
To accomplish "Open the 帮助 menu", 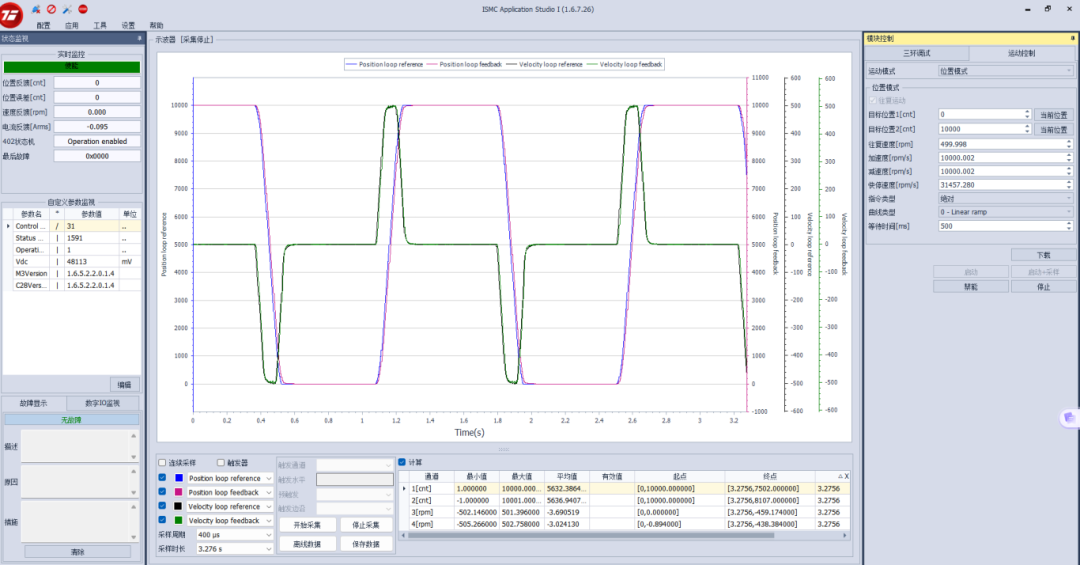I will tap(156, 25).
